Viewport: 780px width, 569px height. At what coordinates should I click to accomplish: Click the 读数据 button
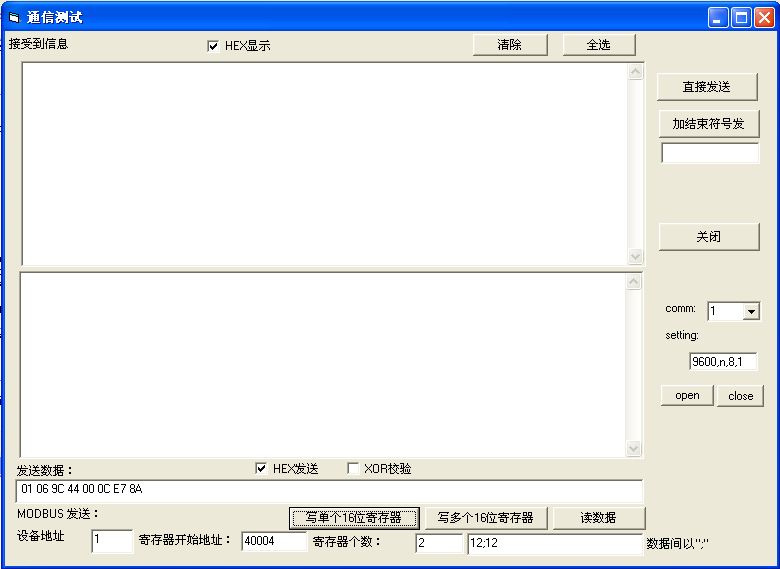tap(598, 518)
